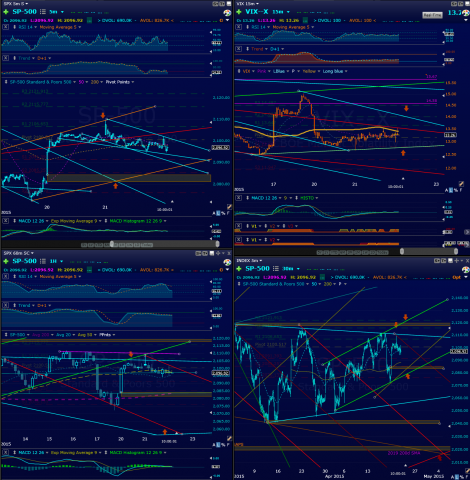Click green plus icon in SPX 60m chart
The height and width of the screenshot is (480, 470).
pos(6,261)
